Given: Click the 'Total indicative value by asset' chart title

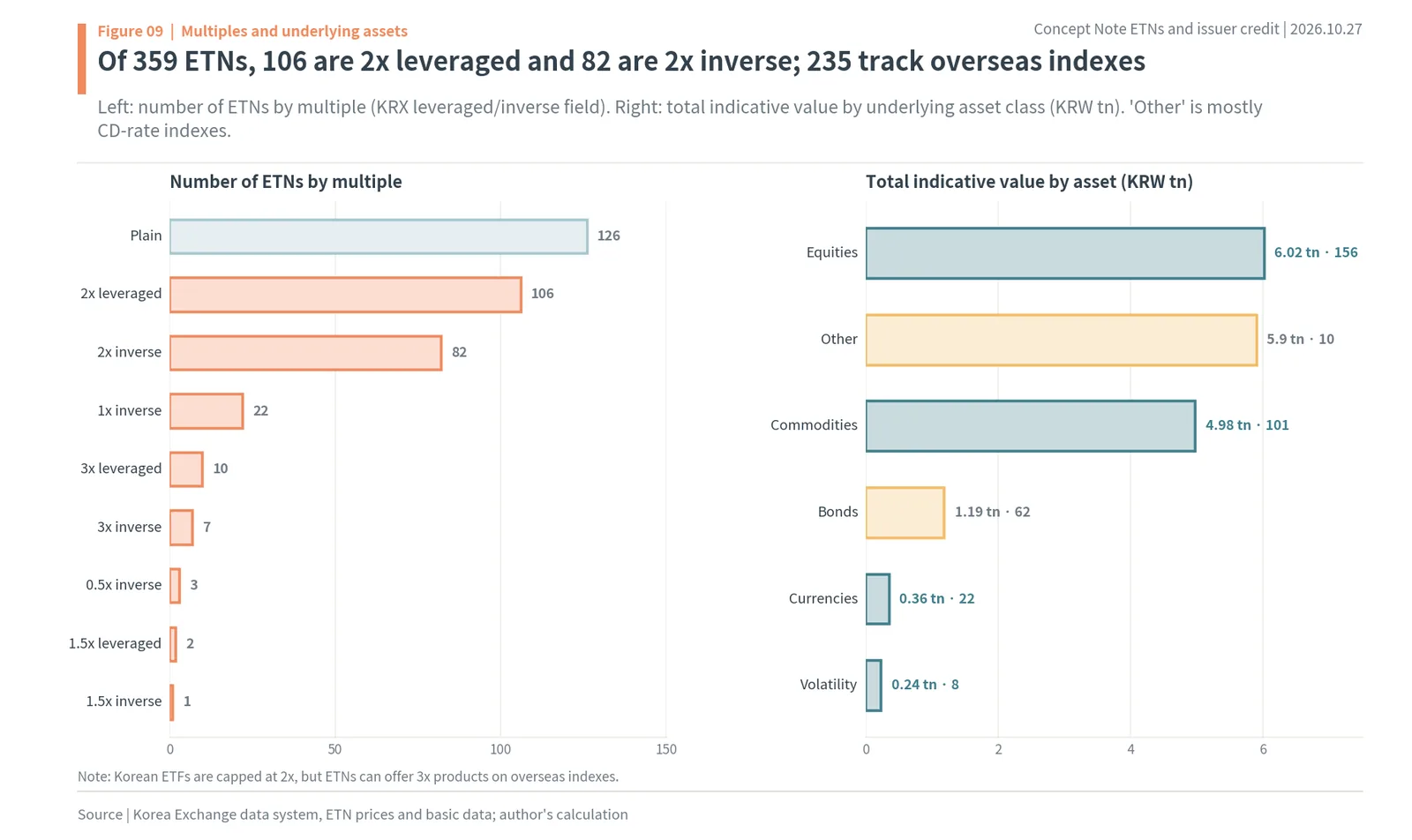Looking at the screenshot, I should pyautogui.click(x=1029, y=182).
